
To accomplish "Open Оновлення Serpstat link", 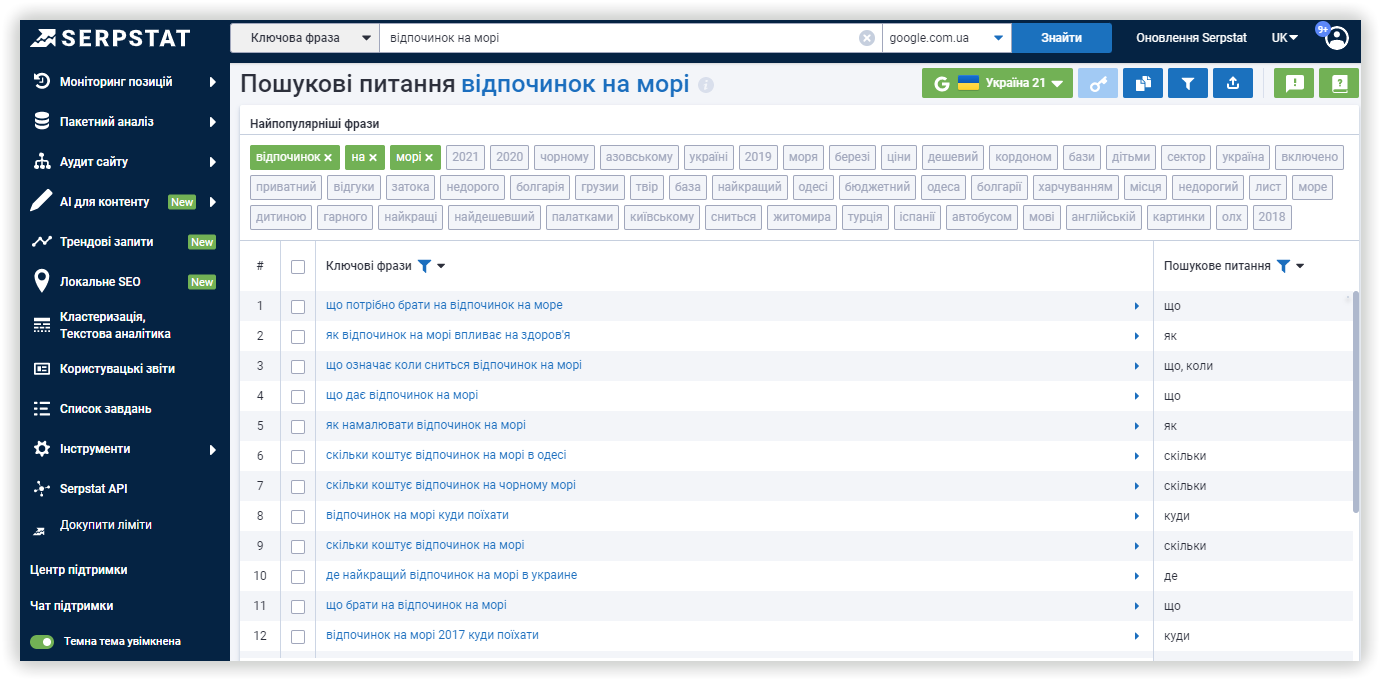I will pyautogui.click(x=1191, y=38).
